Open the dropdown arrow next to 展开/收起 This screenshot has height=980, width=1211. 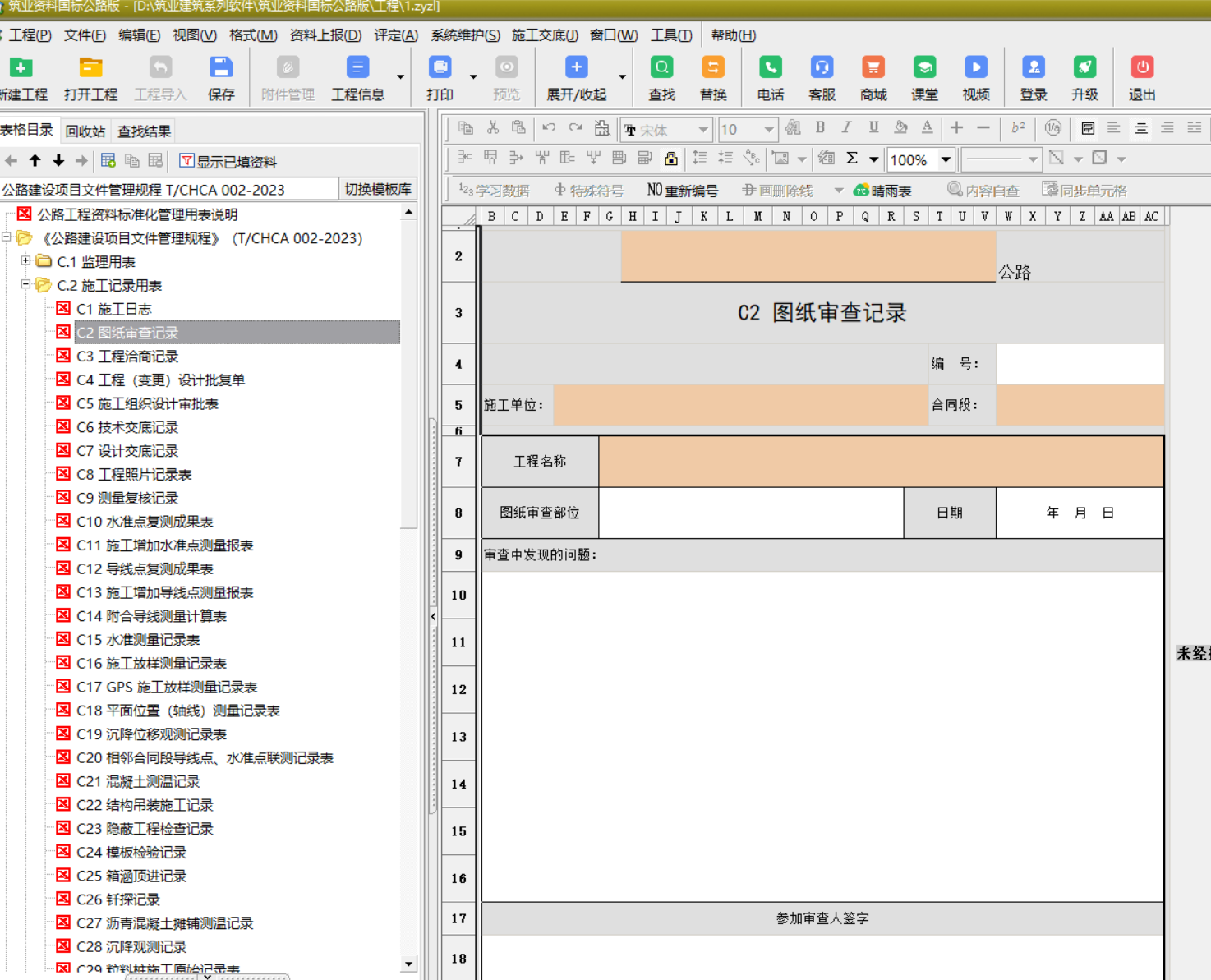(622, 76)
